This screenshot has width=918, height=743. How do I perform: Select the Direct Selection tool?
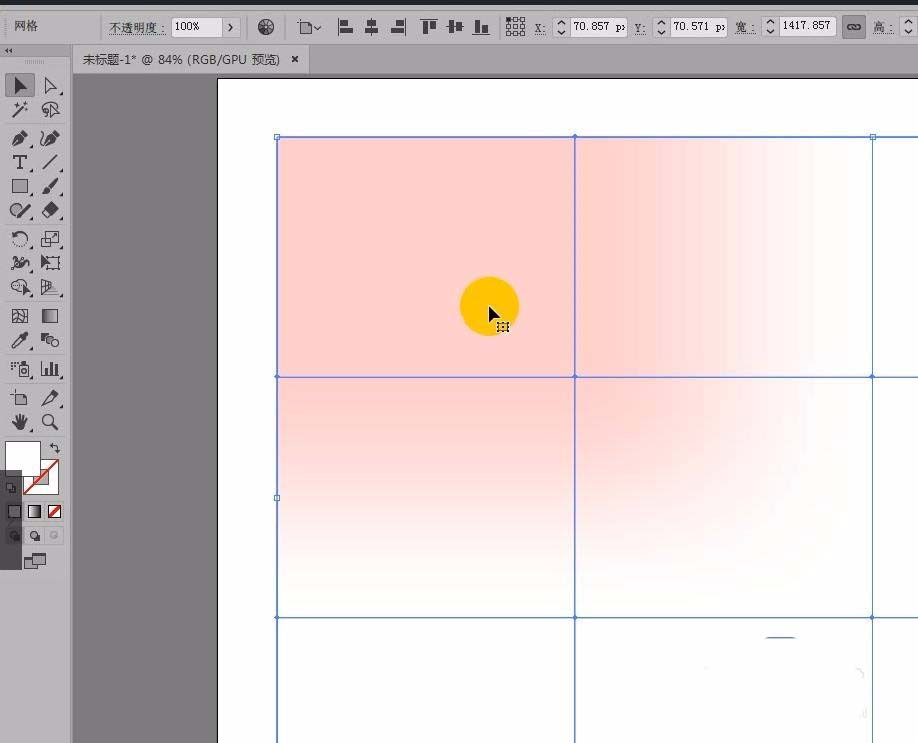point(50,85)
